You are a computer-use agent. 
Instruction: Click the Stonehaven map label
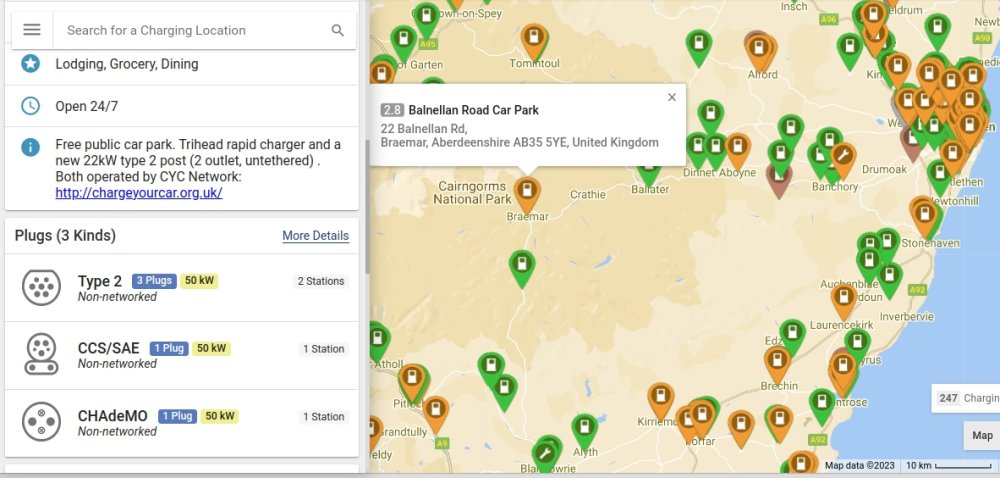click(x=930, y=243)
